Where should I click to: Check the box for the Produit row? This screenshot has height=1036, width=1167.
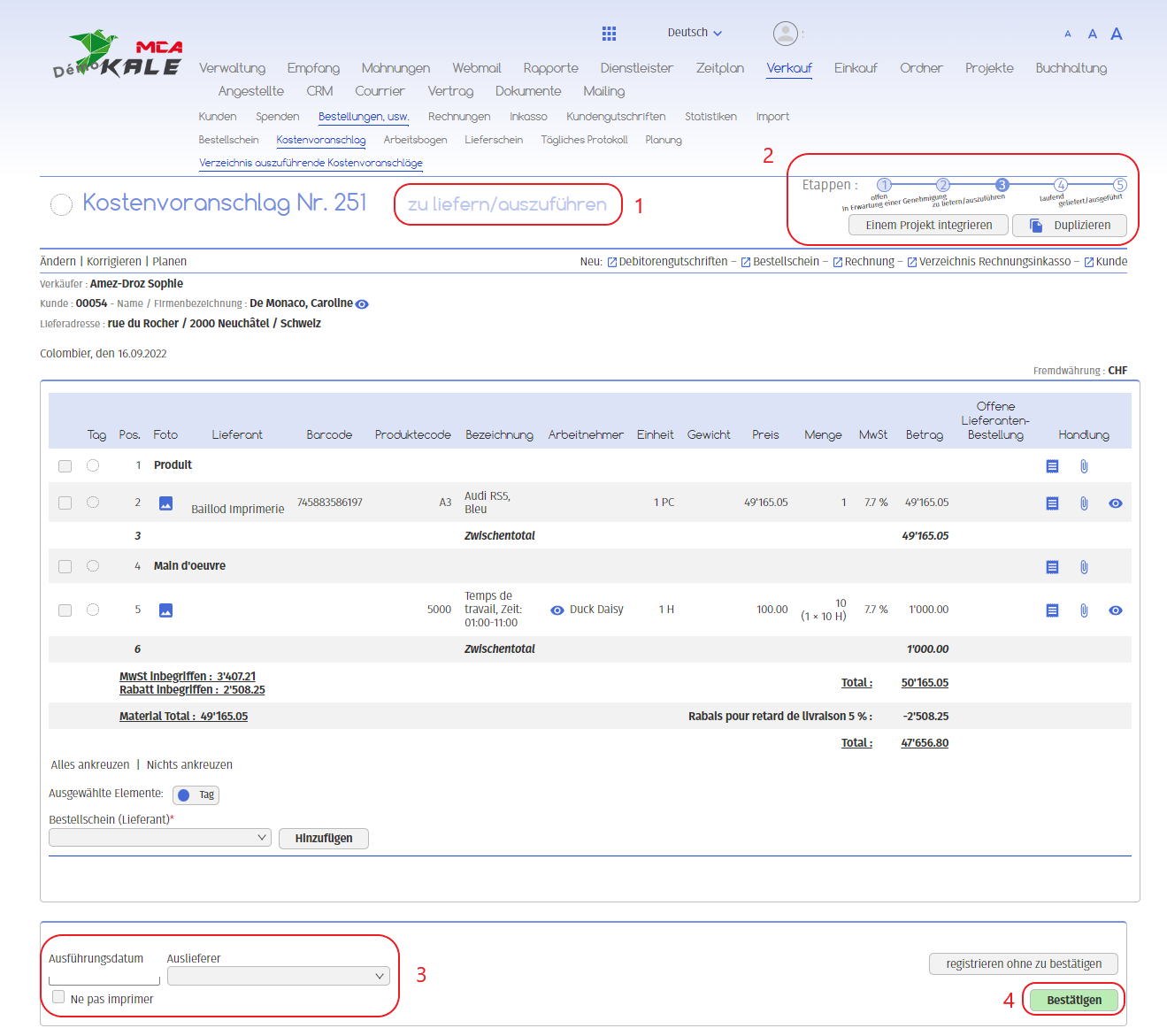(x=65, y=466)
